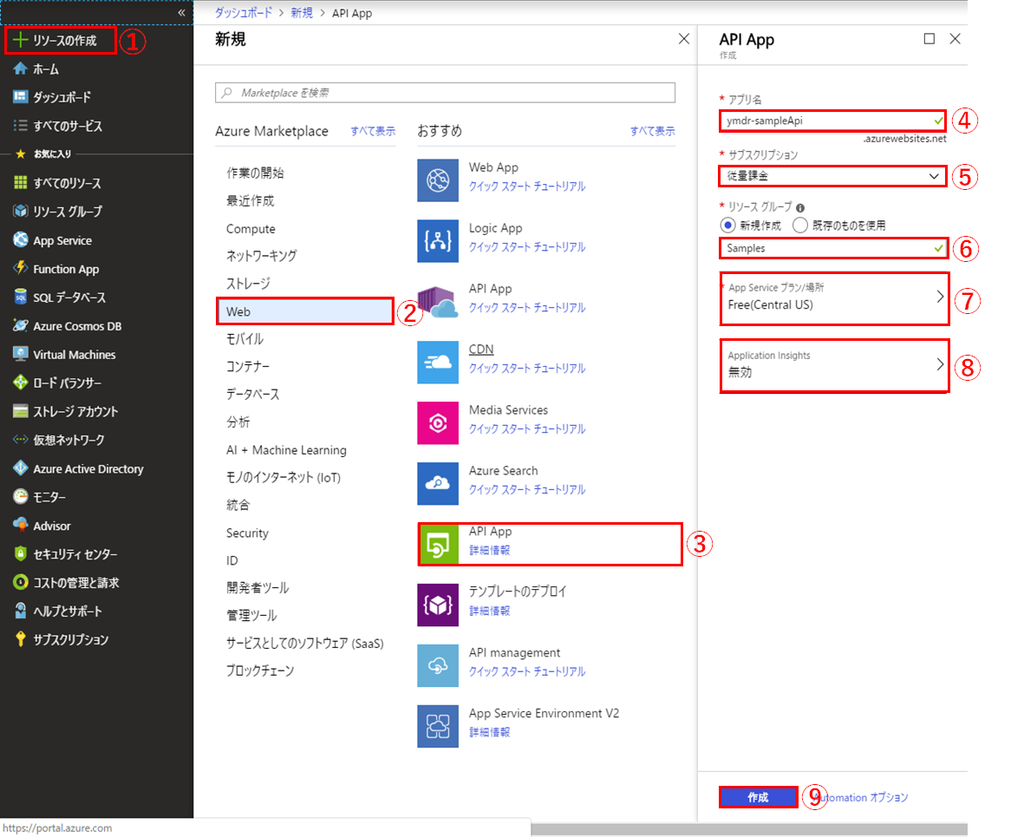This screenshot has width=1024, height=837.
Task: Click すべて表示 next to おすすめ
Action: click(652, 131)
